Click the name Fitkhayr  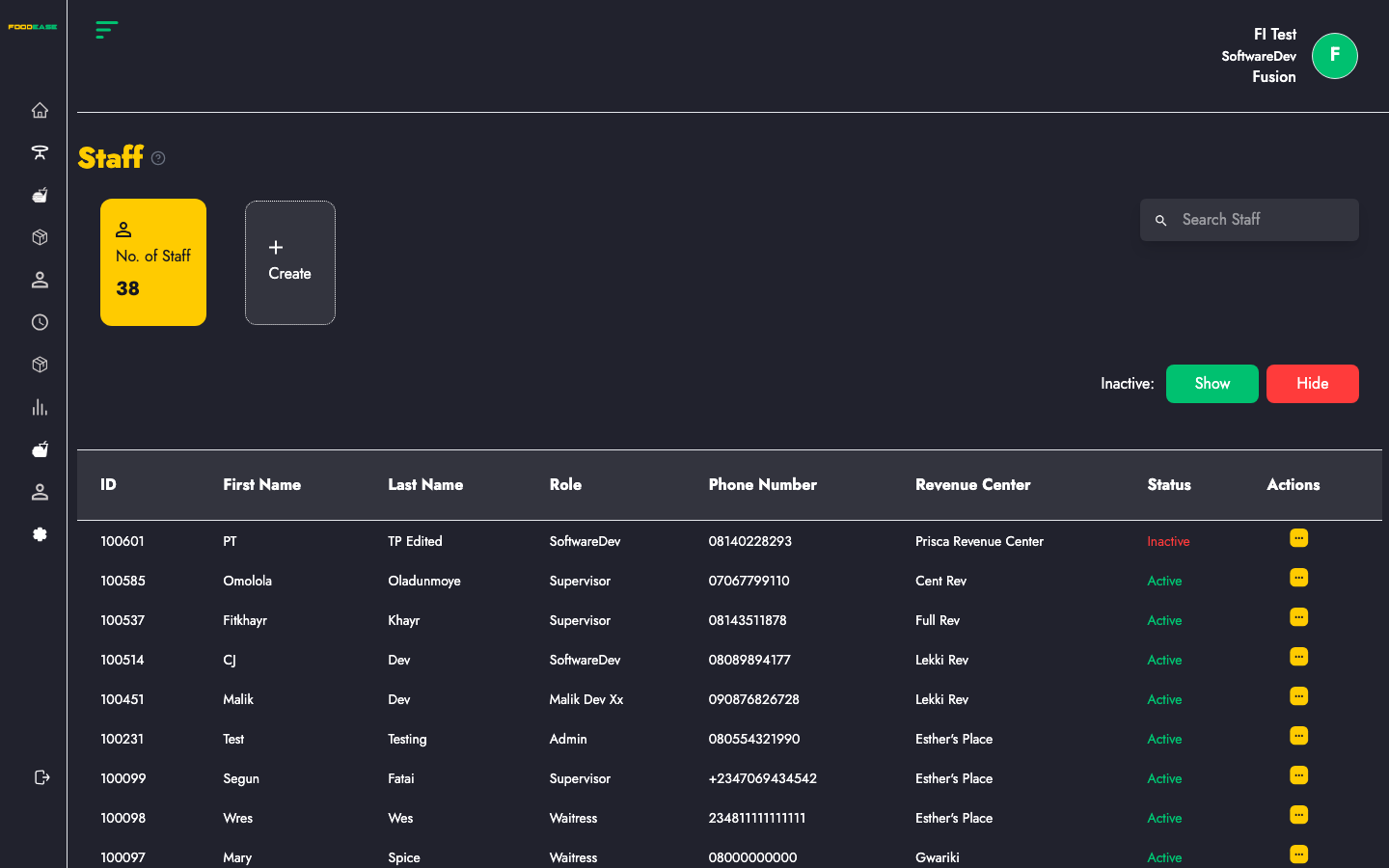(245, 621)
